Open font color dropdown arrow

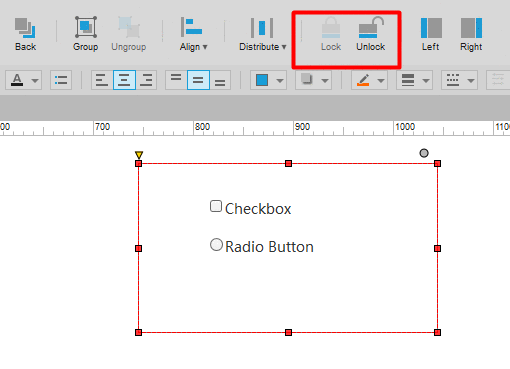[35, 80]
